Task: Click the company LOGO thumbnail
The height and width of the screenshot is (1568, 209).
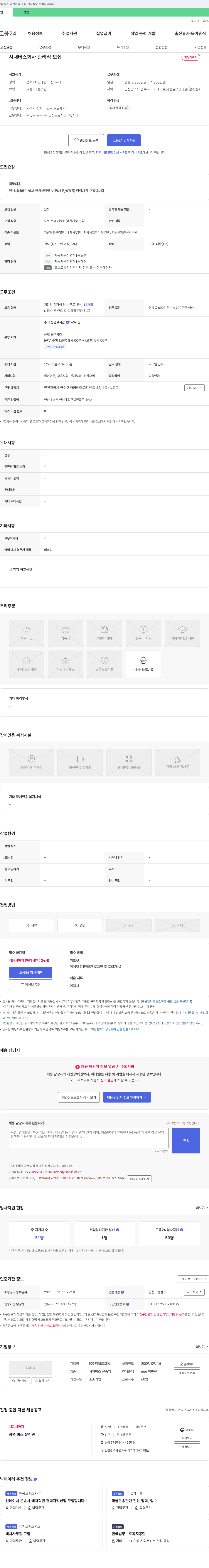Action: (x=30, y=1368)
